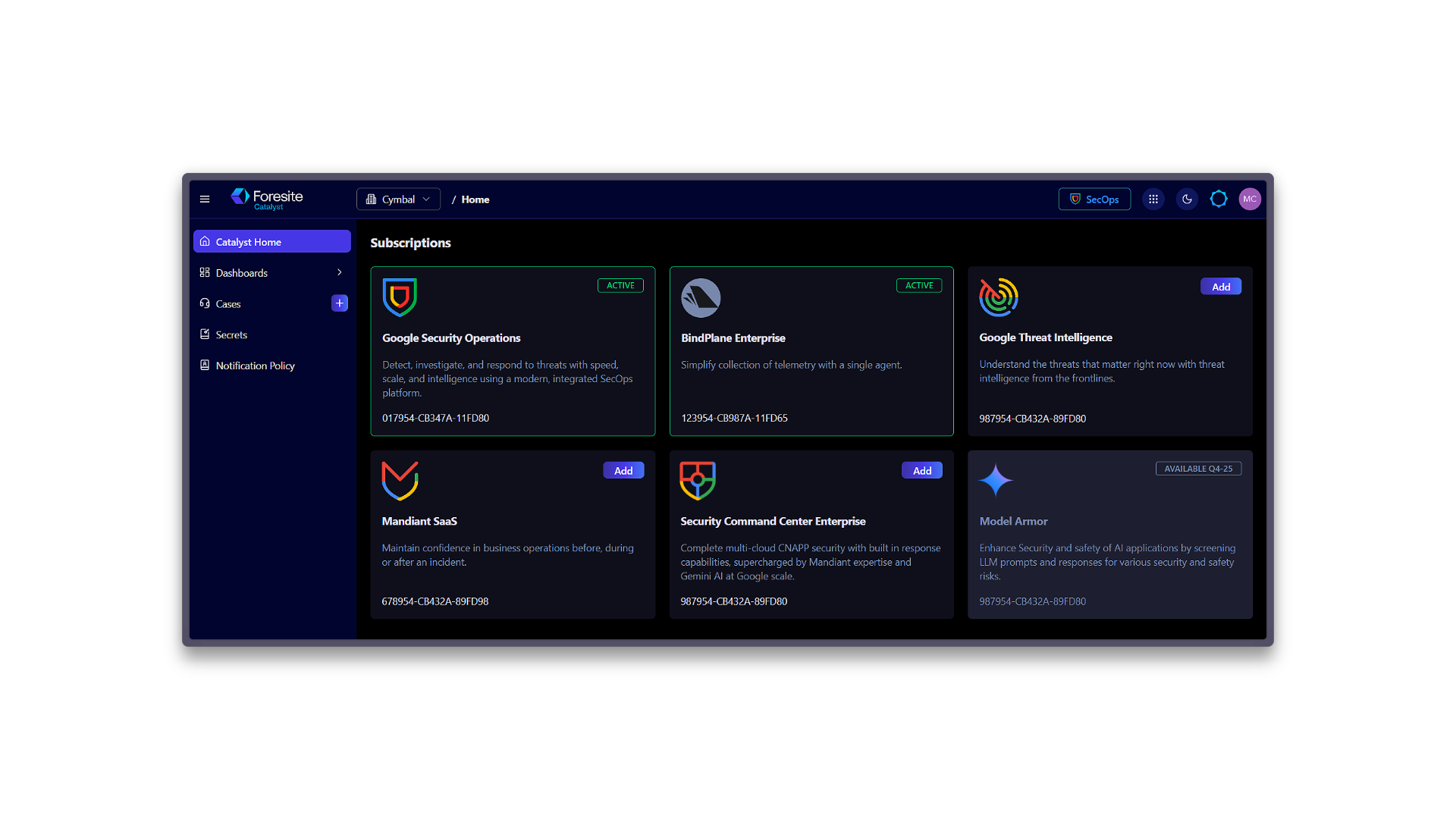The height and width of the screenshot is (819, 1456).
Task: Open Notification Policy in the sidebar
Action: (x=255, y=366)
